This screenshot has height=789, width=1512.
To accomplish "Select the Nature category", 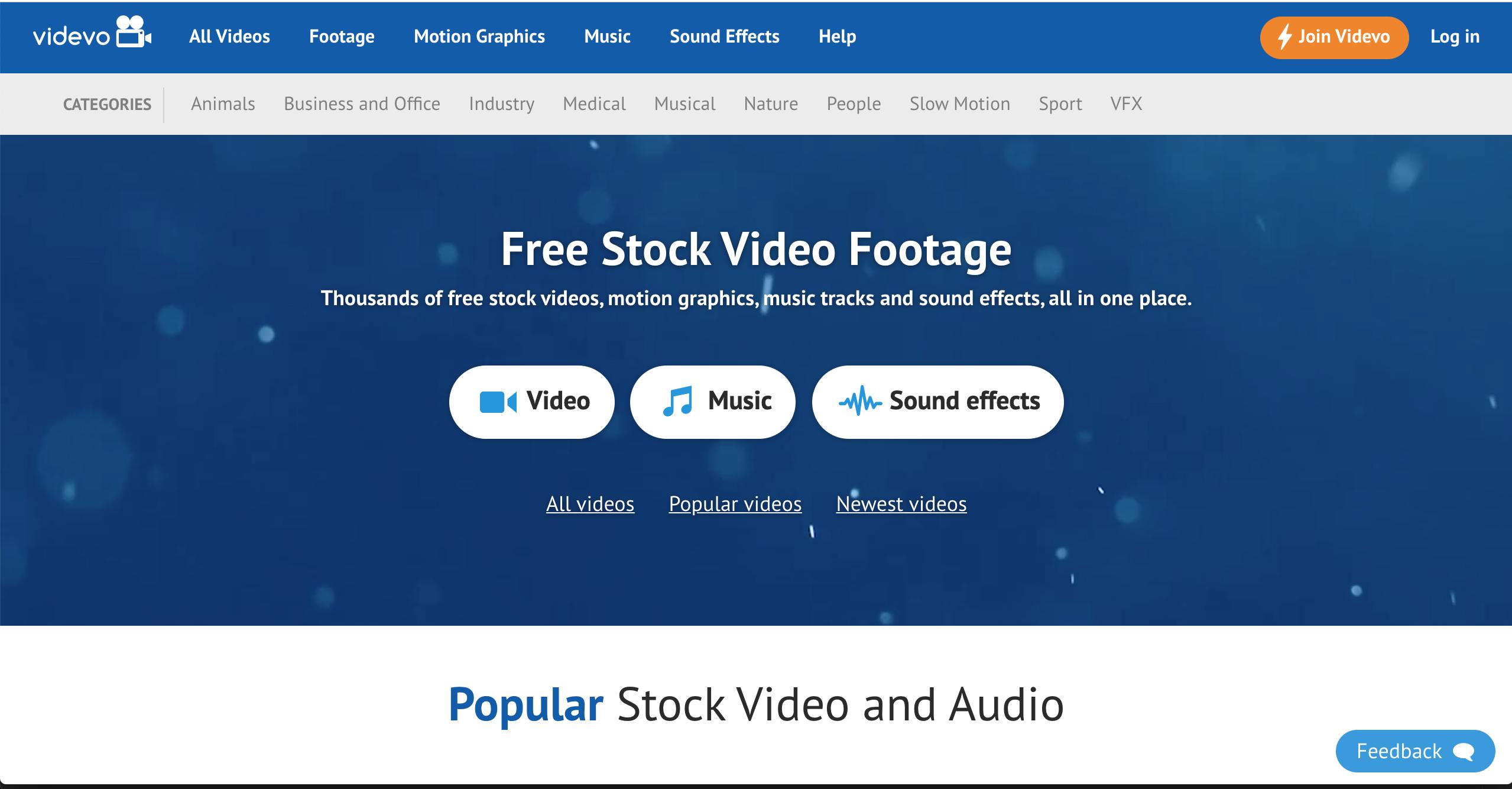I will click(771, 104).
